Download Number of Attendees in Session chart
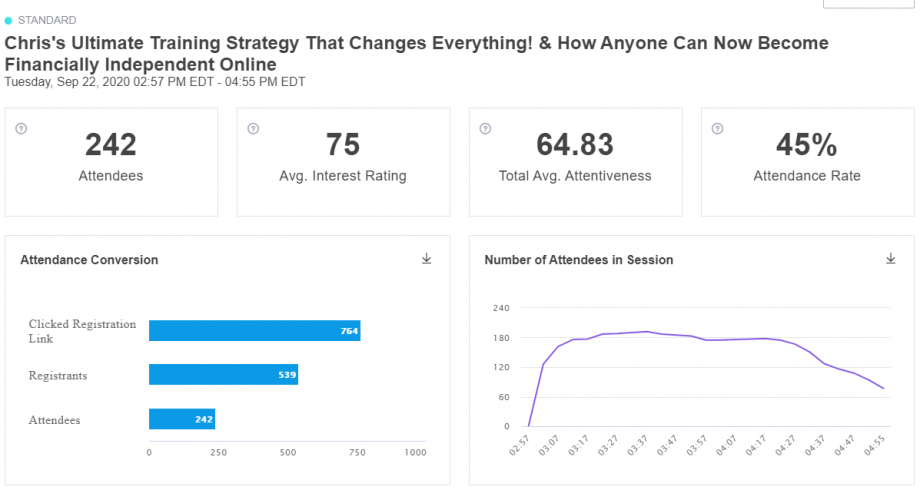This screenshot has width=920, height=500. 891,259
